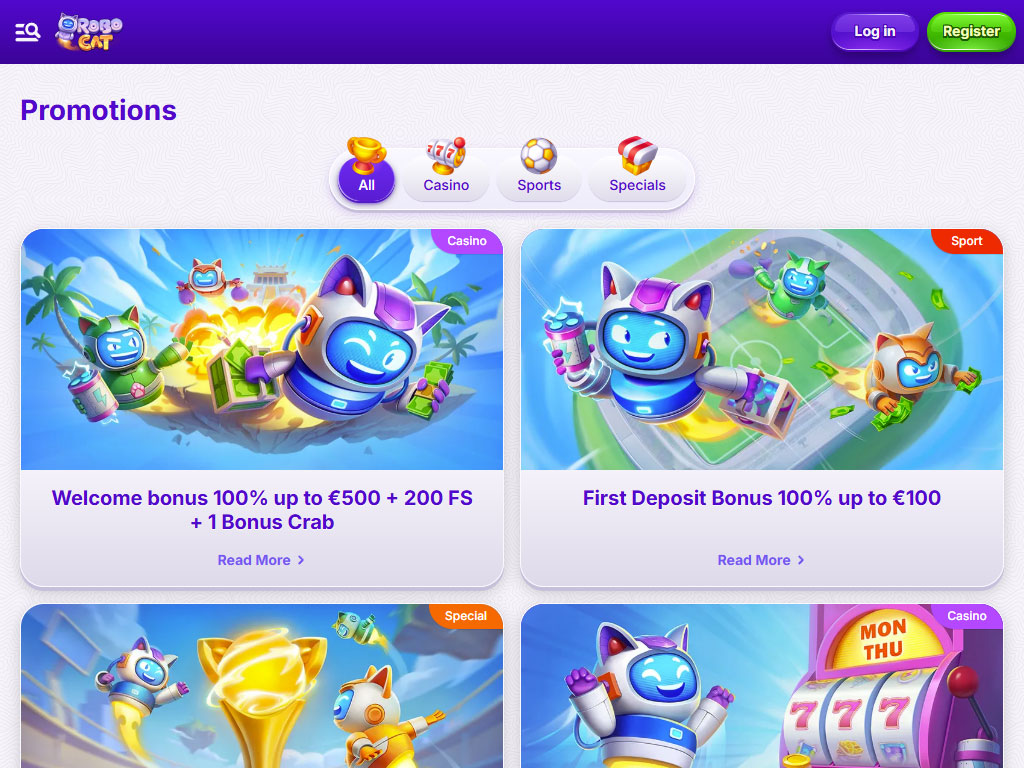1024x768 pixels.
Task: Click the MON THU slot machine image
Action: 761,686
